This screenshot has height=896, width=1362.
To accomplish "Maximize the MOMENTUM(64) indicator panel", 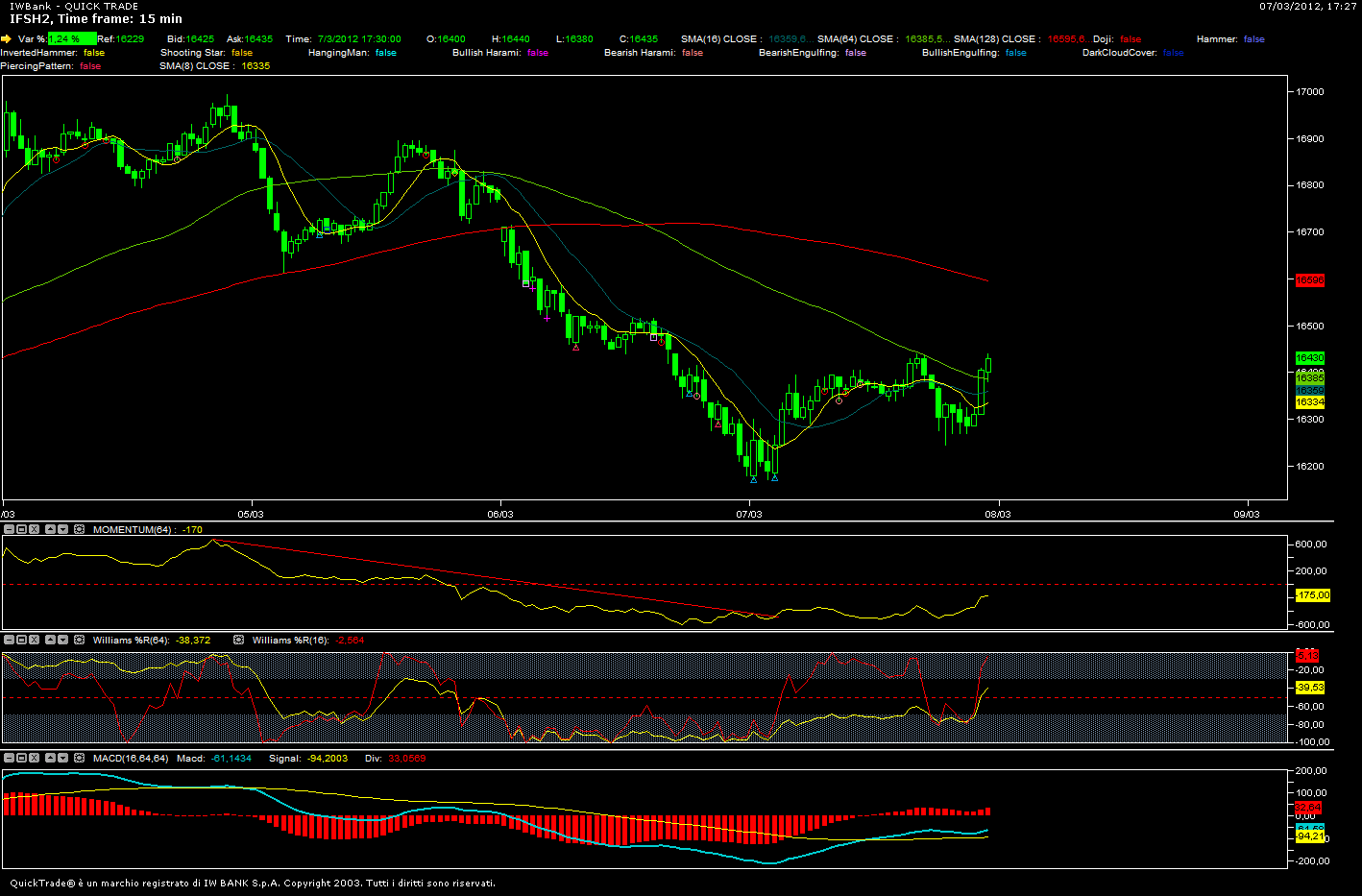I will (x=21, y=529).
